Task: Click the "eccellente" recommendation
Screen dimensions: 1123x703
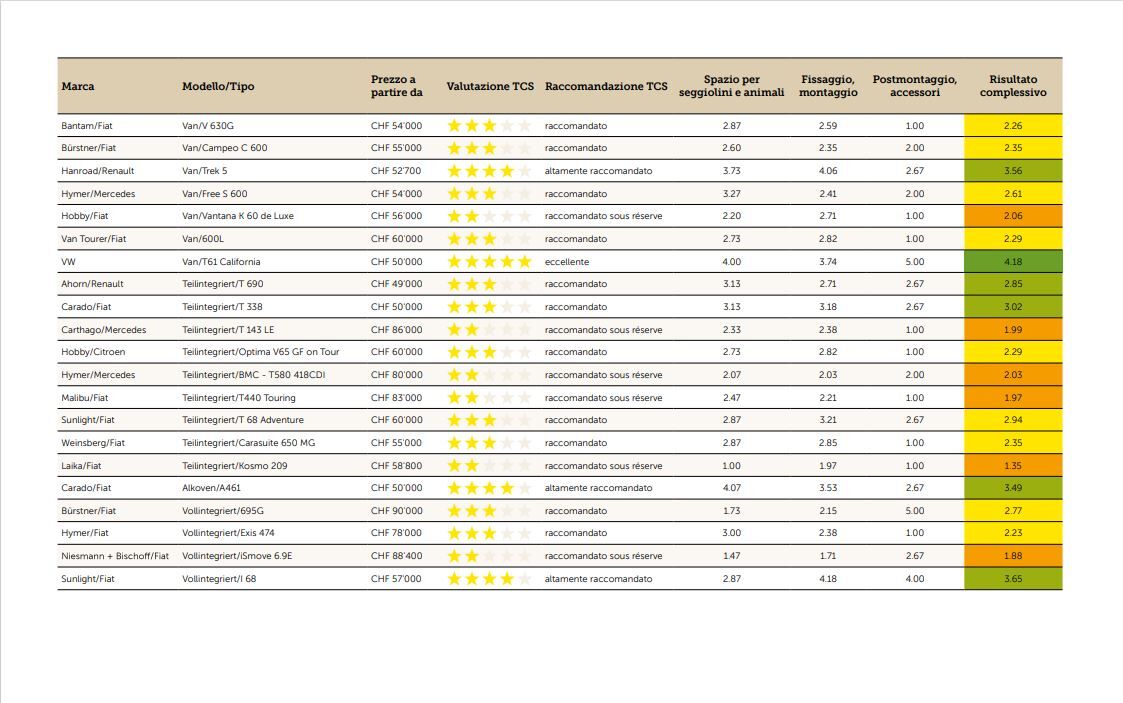Action: [567, 262]
